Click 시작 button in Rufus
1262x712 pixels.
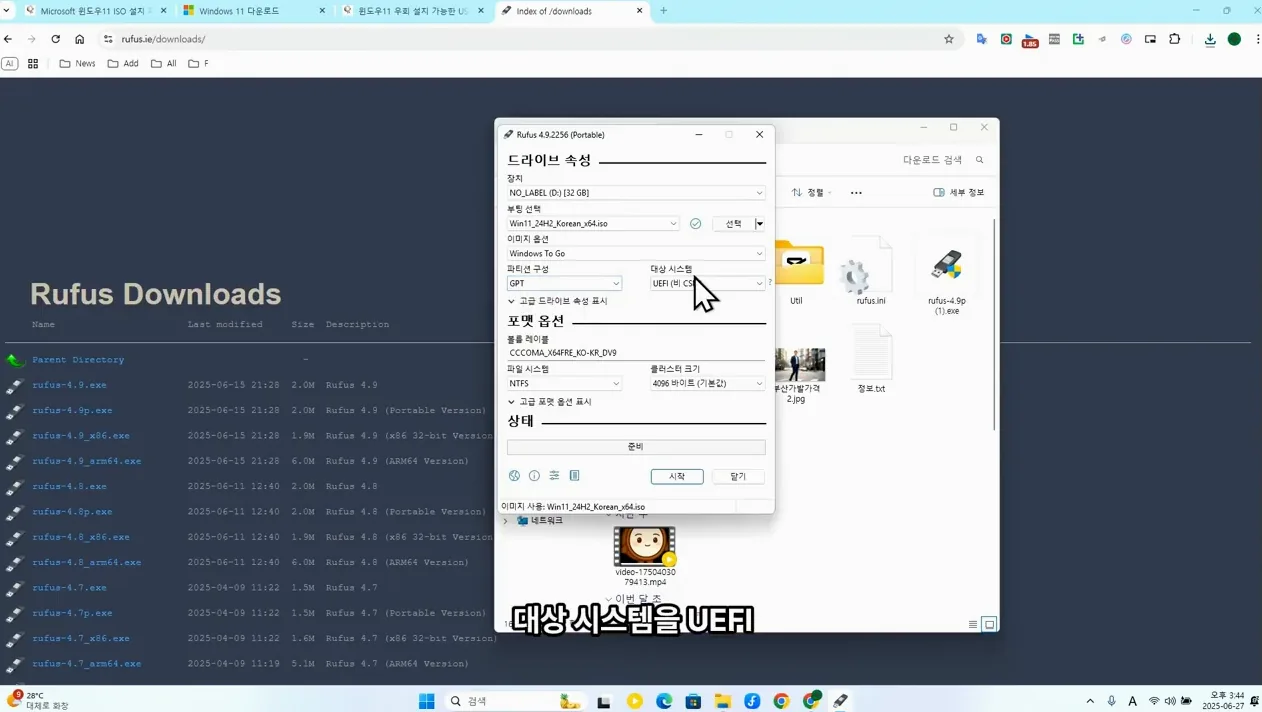tap(677, 477)
